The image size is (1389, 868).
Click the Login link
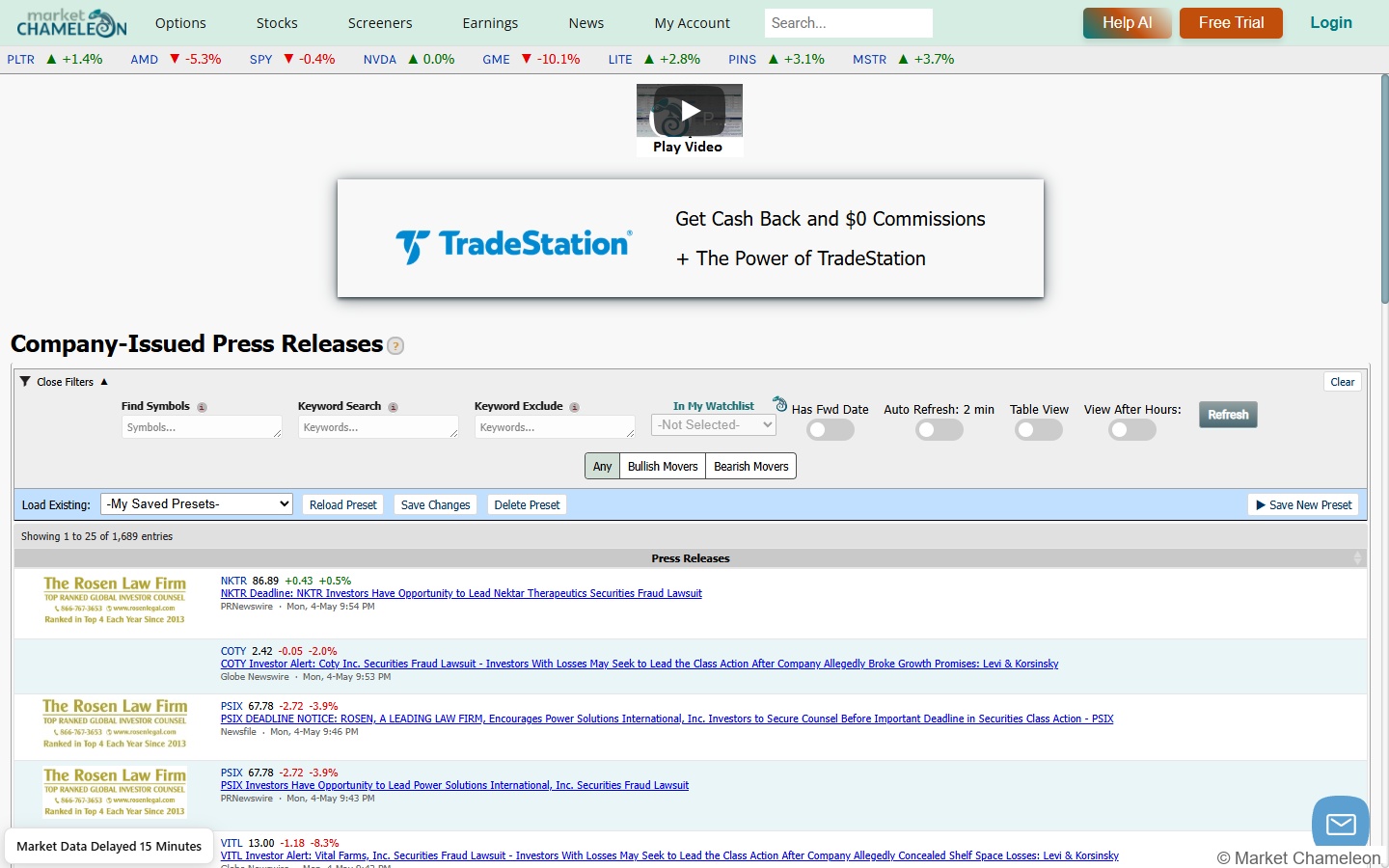[1331, 23]
